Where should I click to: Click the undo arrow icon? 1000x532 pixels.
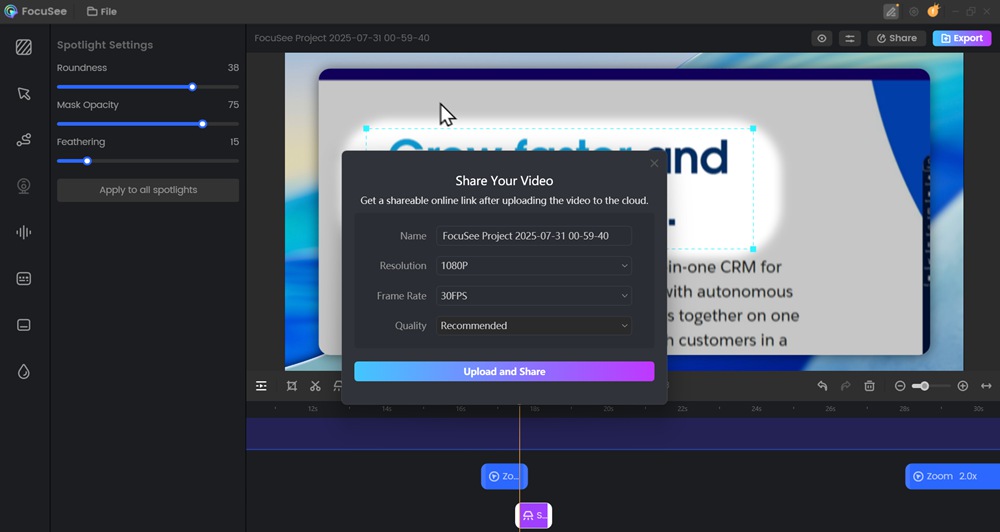pyautogui.click(x=823, y=386)
